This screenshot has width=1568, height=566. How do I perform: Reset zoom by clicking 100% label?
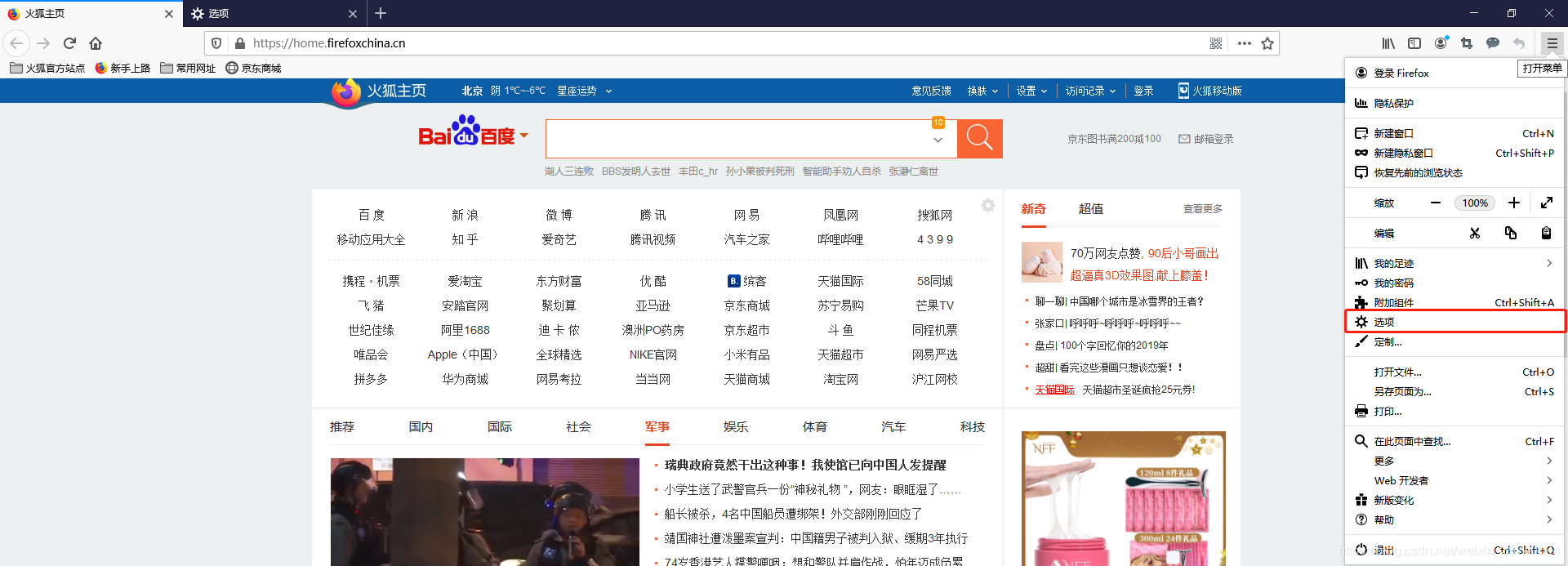pos(1475,203)
